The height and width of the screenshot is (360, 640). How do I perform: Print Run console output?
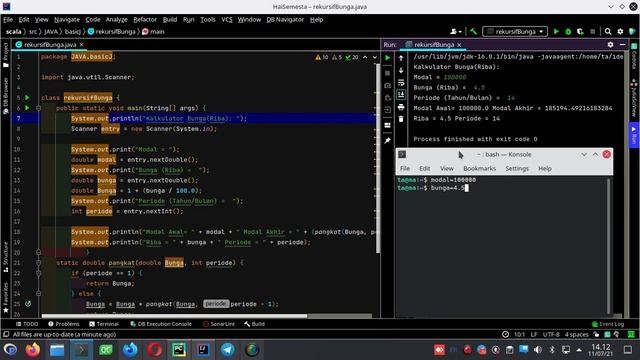pyautogui.click(x=401, y=107)
